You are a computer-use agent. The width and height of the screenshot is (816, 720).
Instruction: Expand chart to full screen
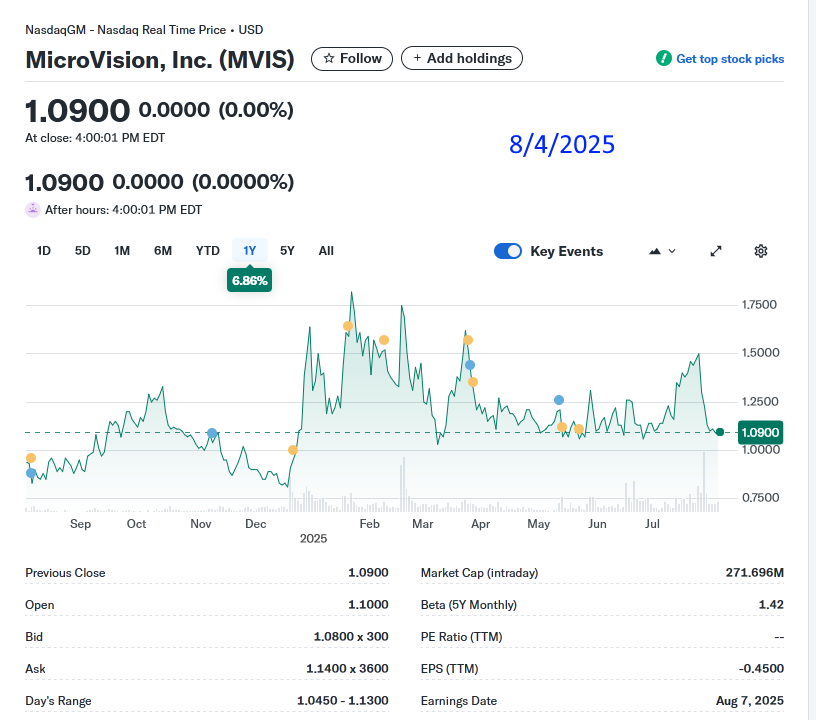716,251
